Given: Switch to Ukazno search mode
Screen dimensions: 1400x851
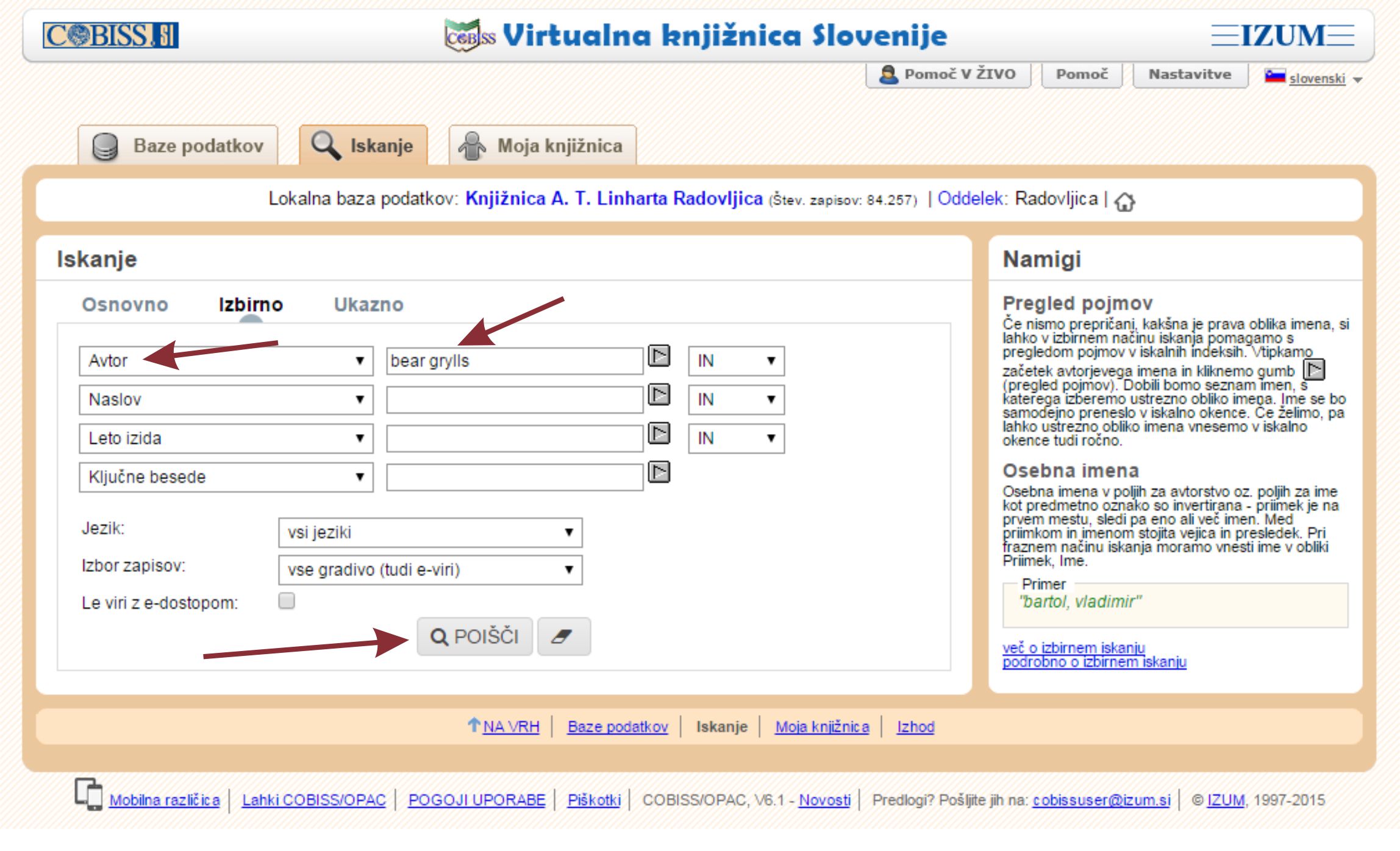Looking at the screenshot, I should click(369, 304).
